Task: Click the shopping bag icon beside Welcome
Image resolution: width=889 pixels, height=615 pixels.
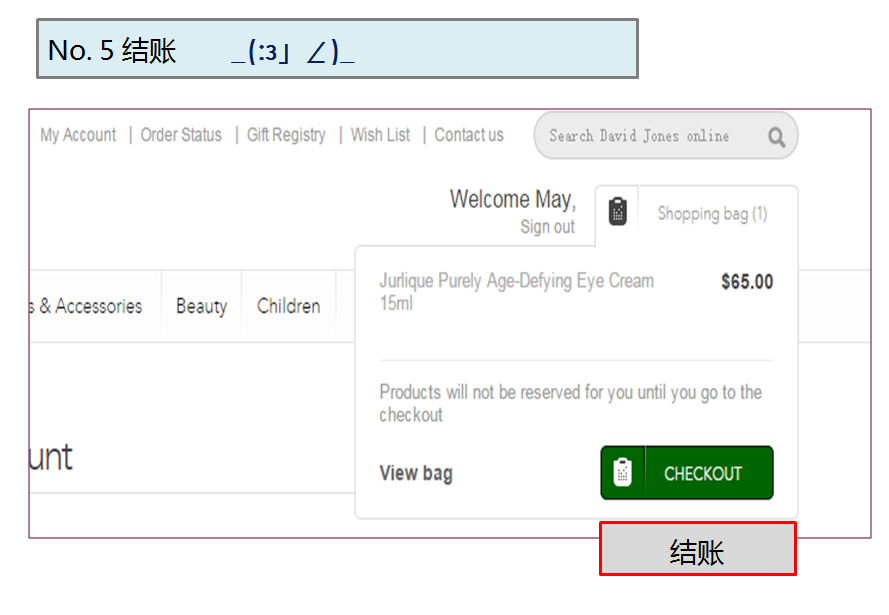Action: tap(617, 211)
